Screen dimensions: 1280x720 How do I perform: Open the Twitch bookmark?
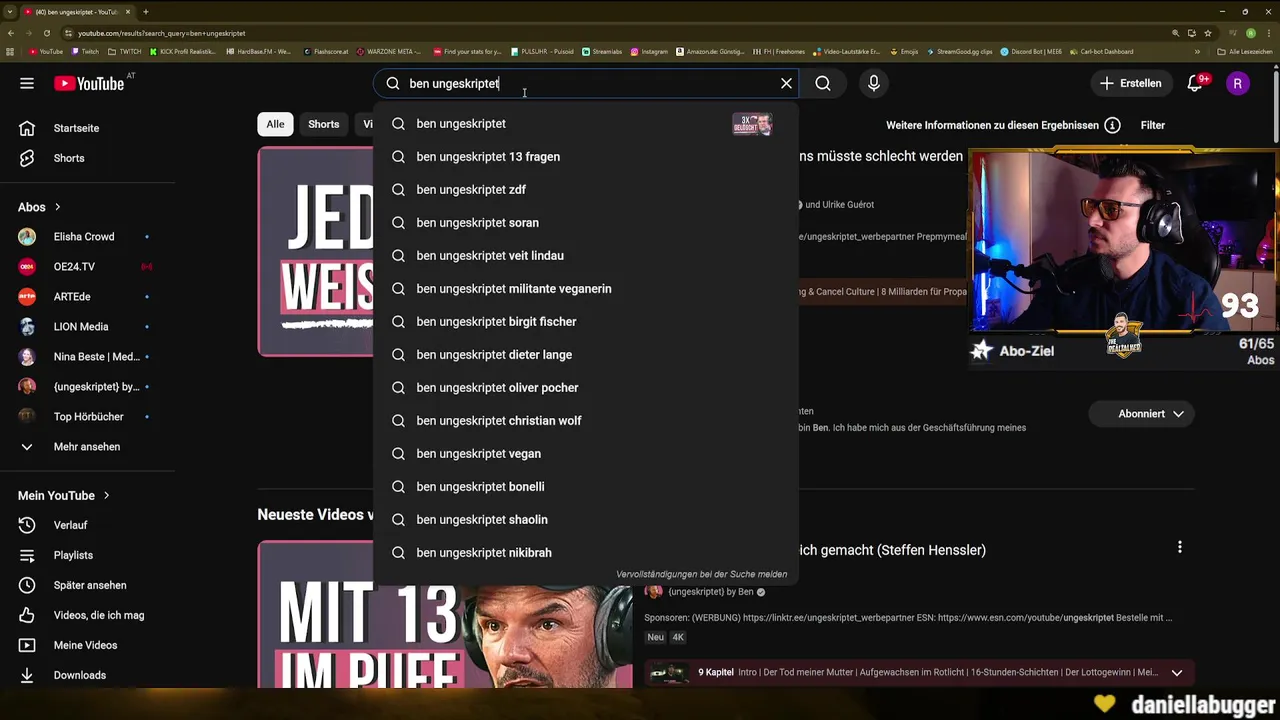[85, 51]
